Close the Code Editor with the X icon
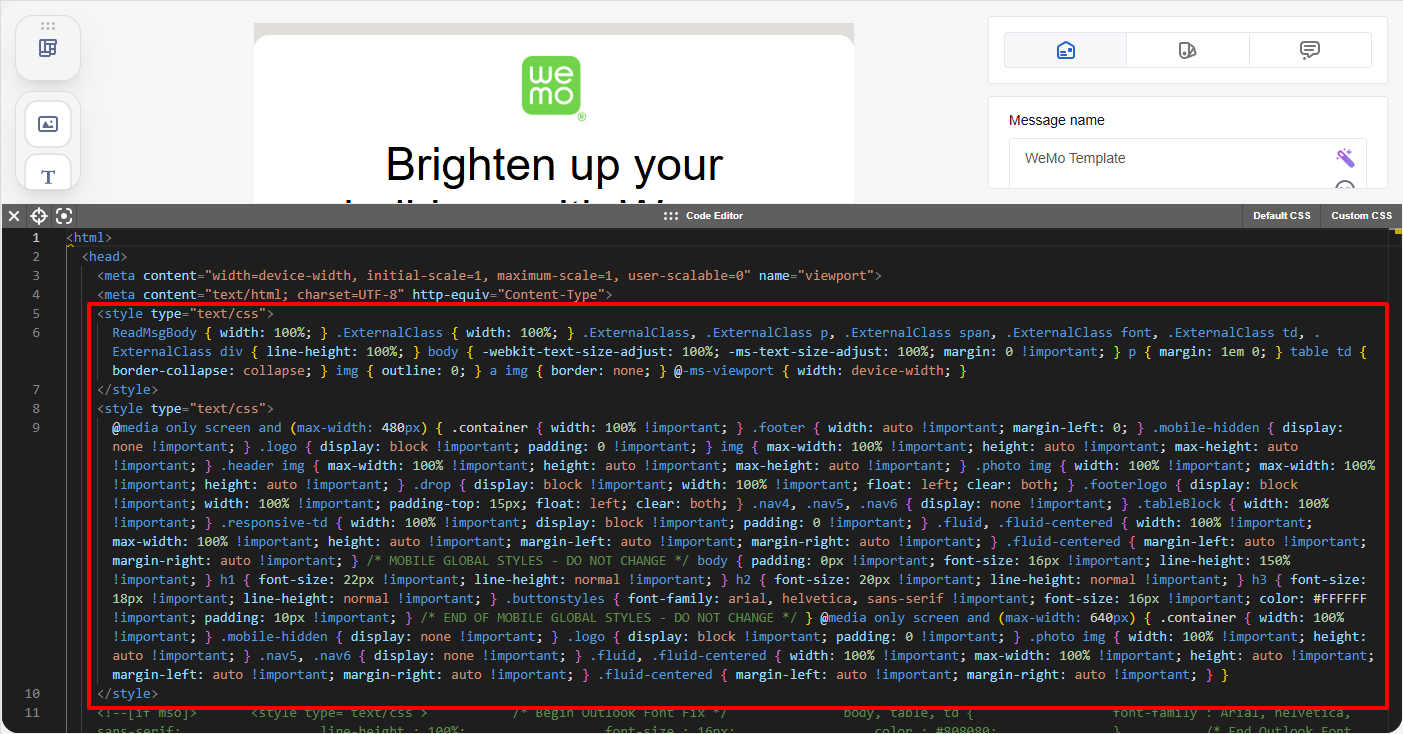 point(14,216)
